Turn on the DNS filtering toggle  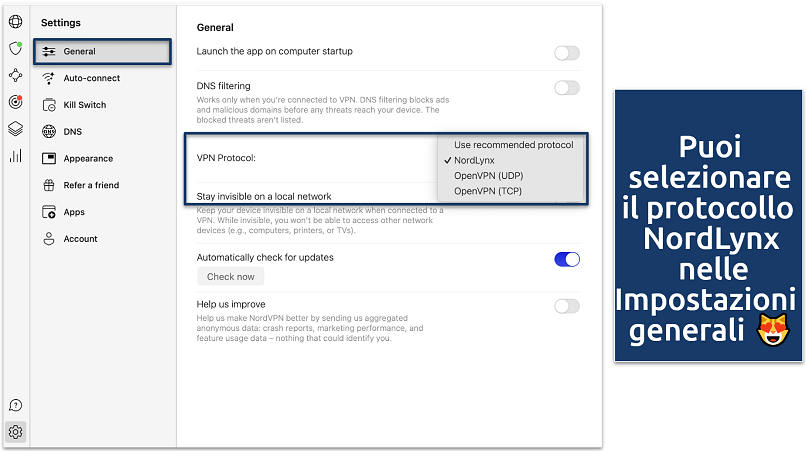click(566, 88)
